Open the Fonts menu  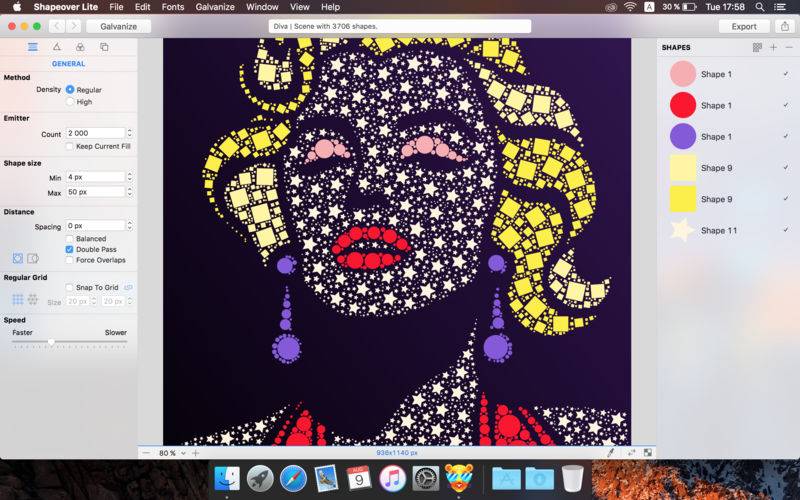pos(173,7)
